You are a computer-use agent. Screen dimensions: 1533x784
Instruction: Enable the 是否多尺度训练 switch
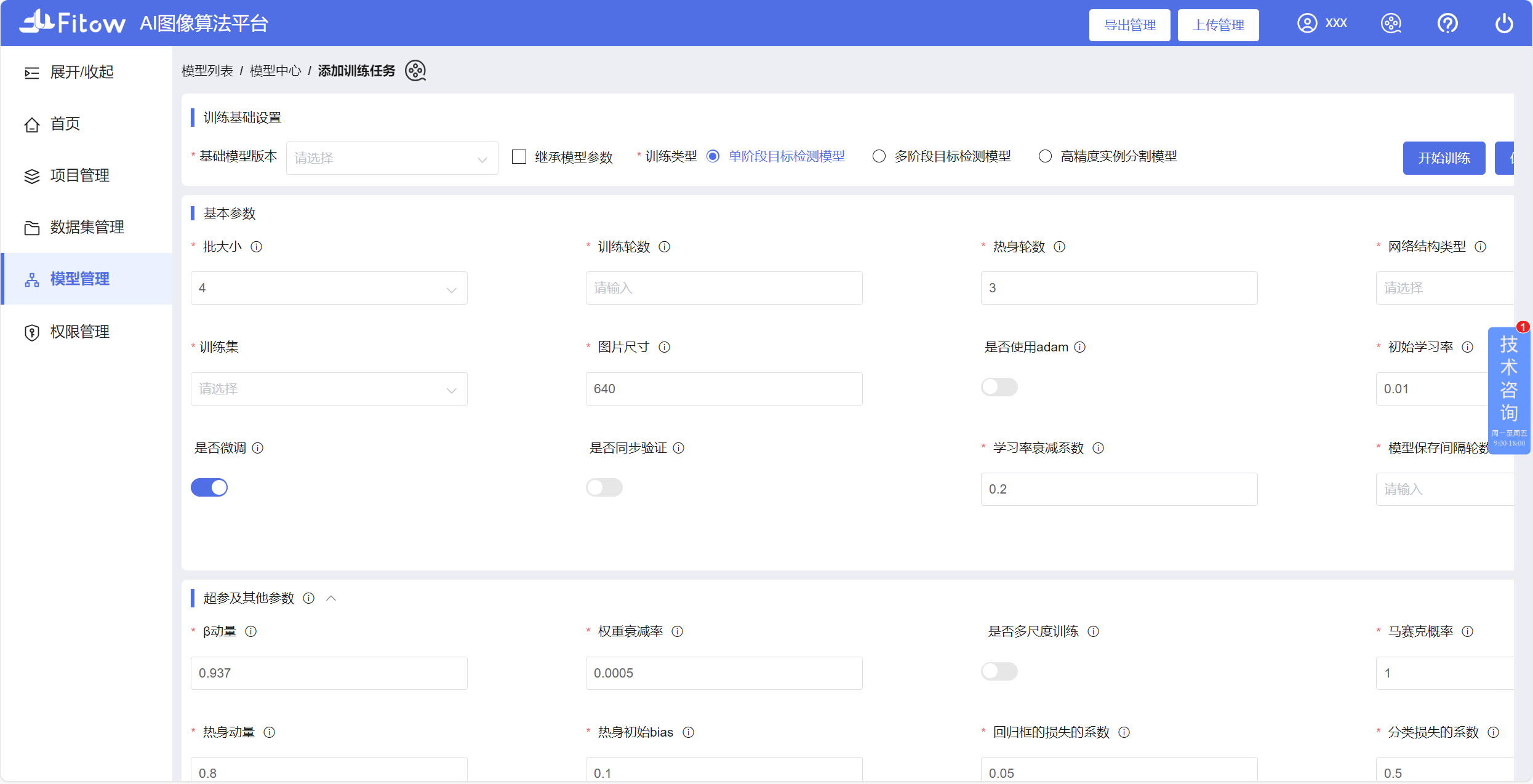click(999, 671)
